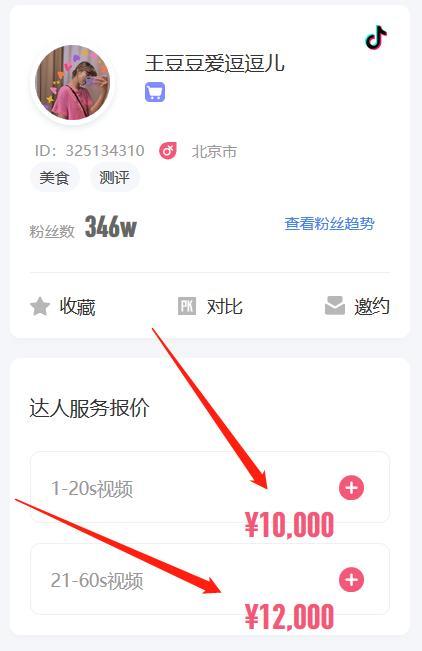Click the star favorite icon

coord(40,306)
